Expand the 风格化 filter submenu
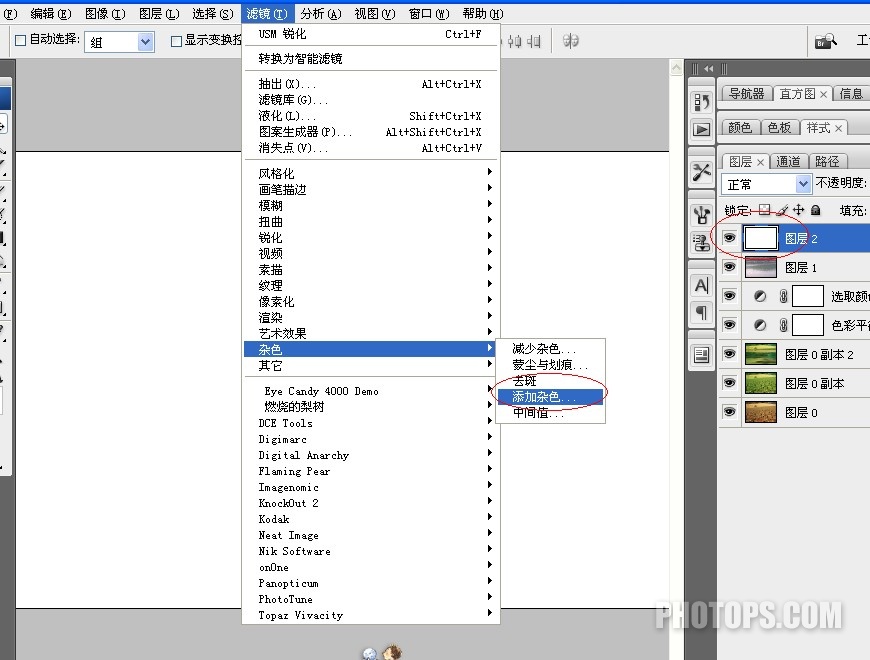Screen dimensions: 870x660 (x=371, y=173)
